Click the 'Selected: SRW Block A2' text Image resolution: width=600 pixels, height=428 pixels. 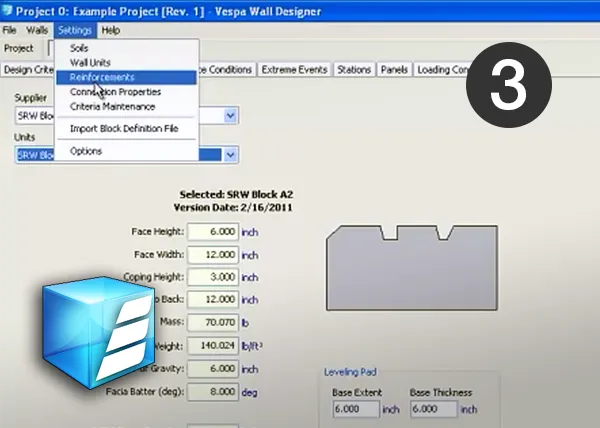click(236, 194)
